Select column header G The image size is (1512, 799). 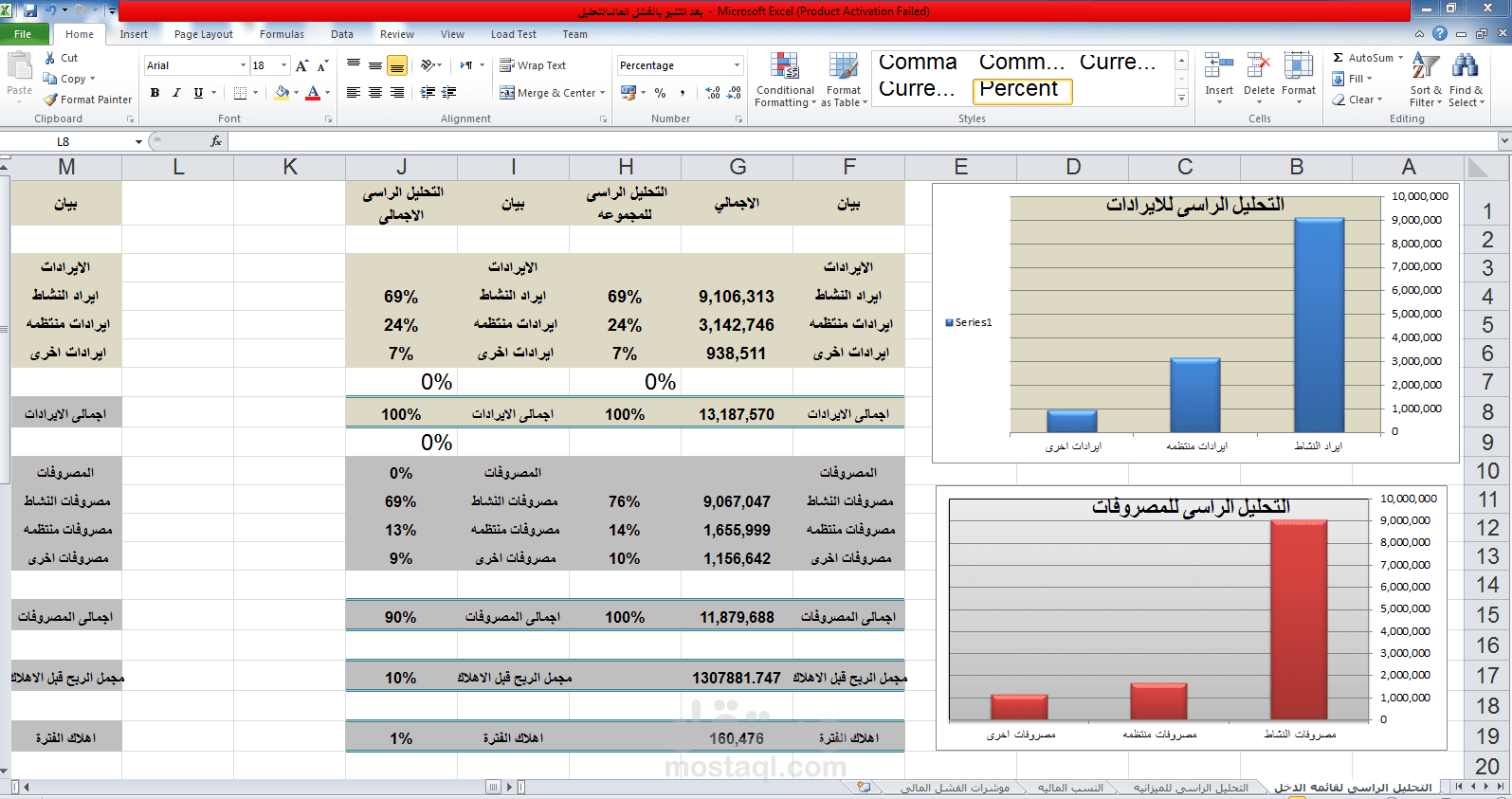738,167
